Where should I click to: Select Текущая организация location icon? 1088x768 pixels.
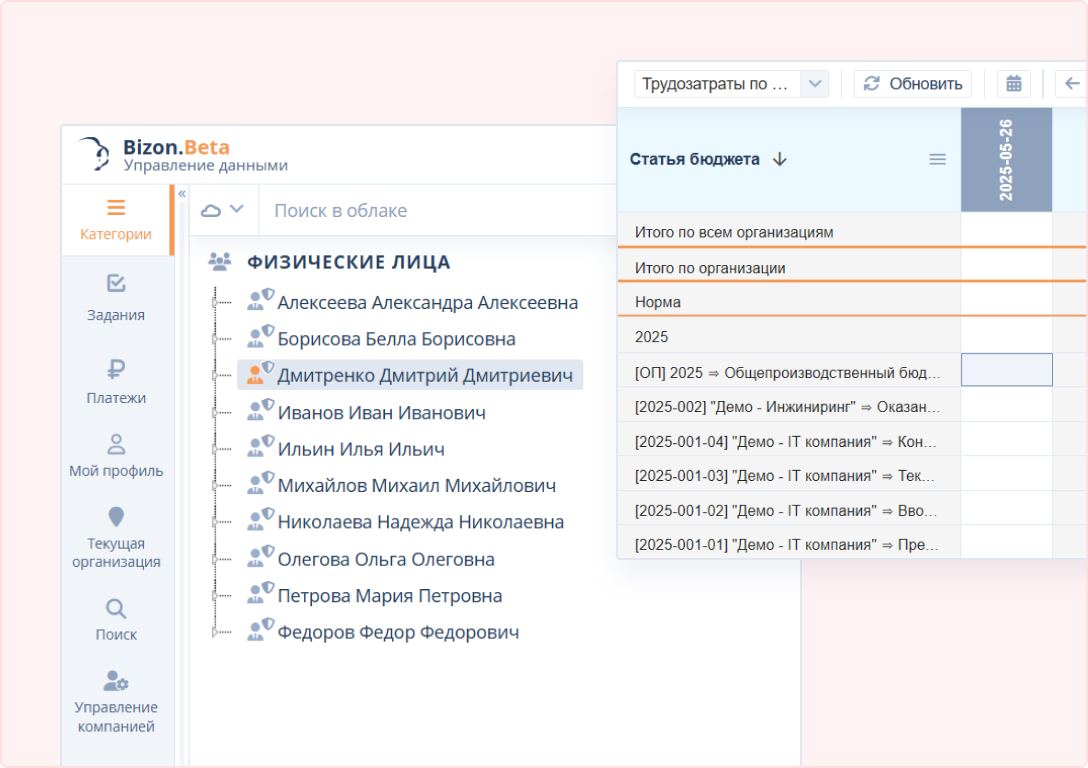pos(116,517)
